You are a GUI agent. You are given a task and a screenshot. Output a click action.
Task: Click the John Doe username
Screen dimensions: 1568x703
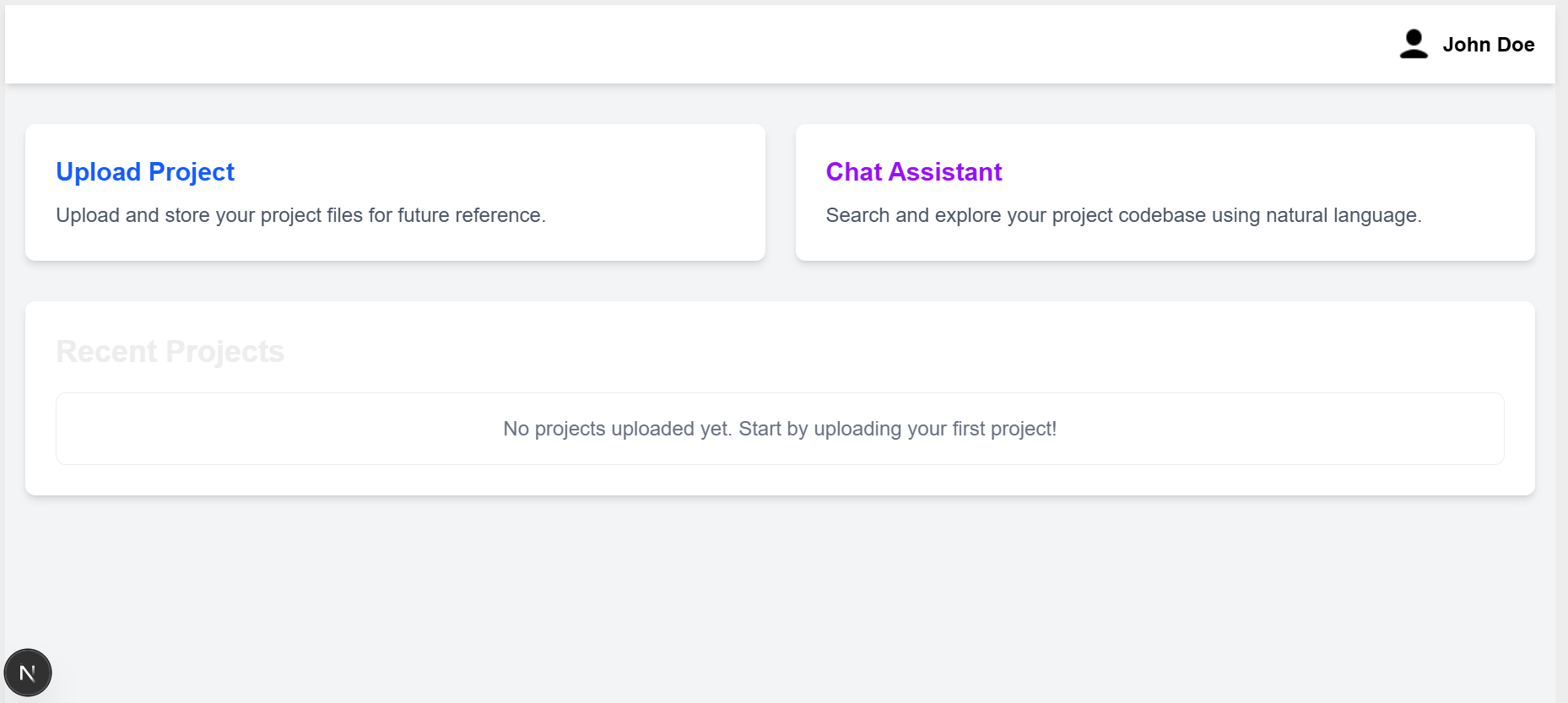point(1488,45)
